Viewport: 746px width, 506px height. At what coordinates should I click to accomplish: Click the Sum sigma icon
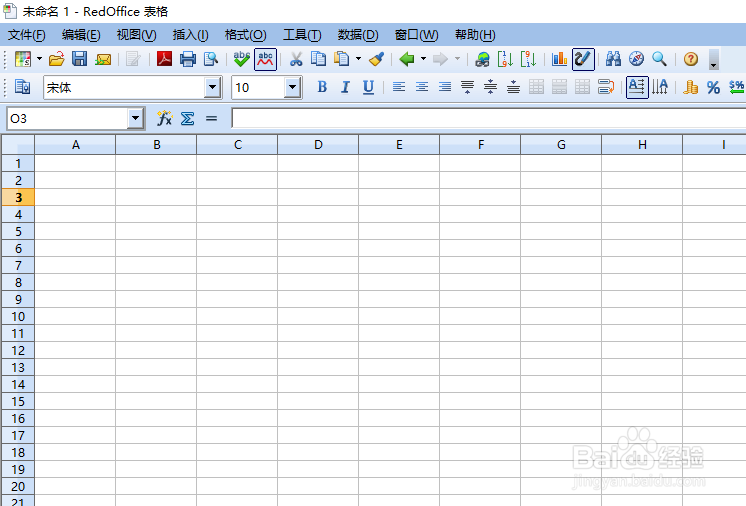[187, 118]
